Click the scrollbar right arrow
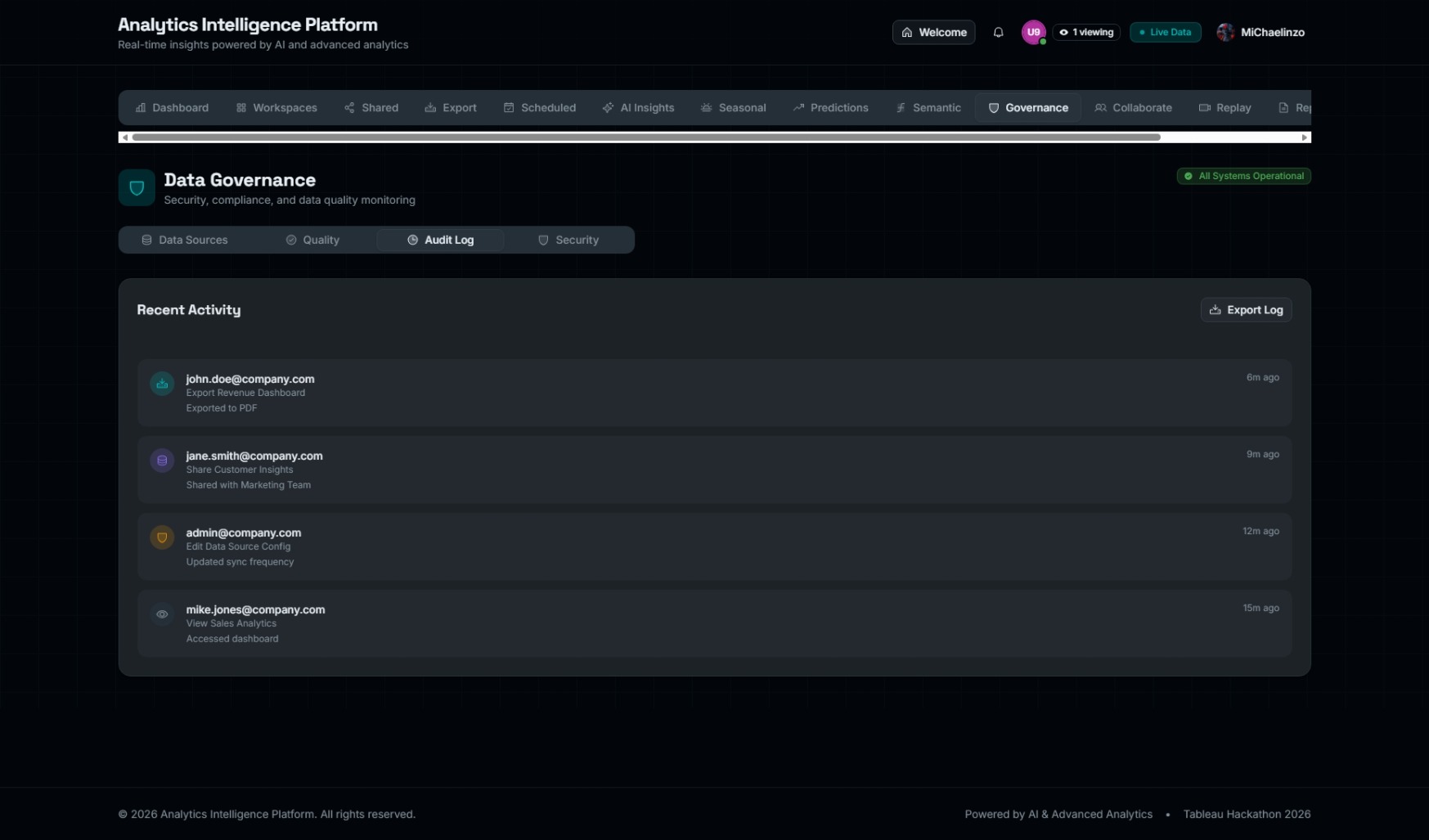The height and width of the screenshot is (840, 1429). coord(1305,137)
